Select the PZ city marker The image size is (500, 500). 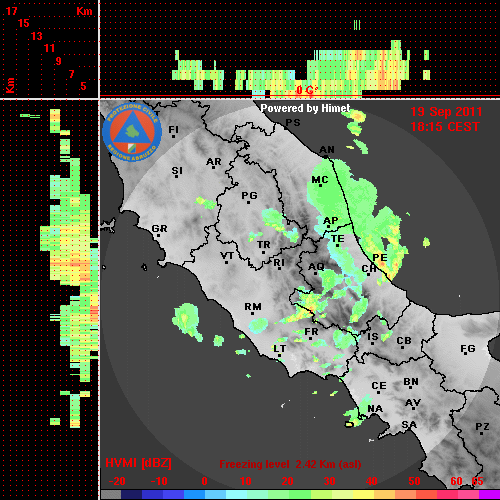click(481, 433)
